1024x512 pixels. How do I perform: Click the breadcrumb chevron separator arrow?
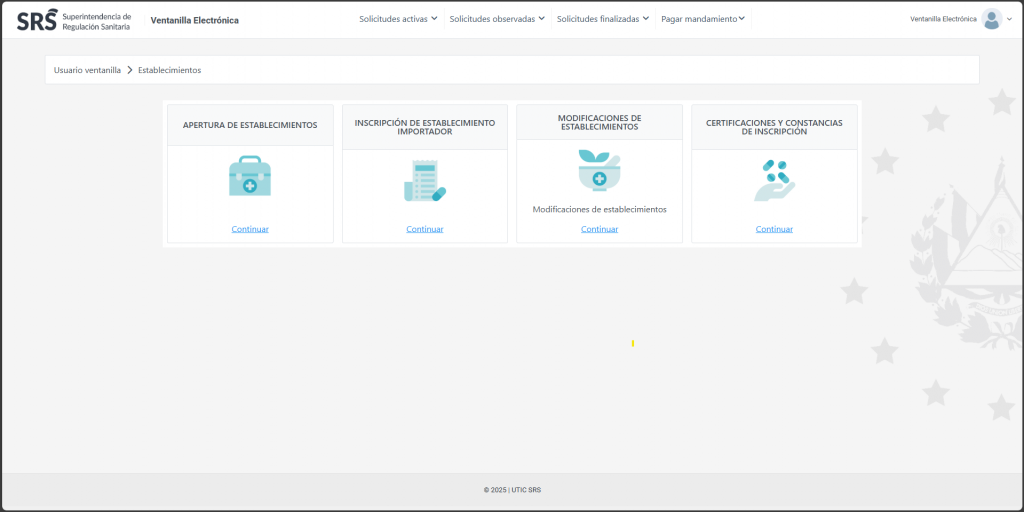[130, 70]
